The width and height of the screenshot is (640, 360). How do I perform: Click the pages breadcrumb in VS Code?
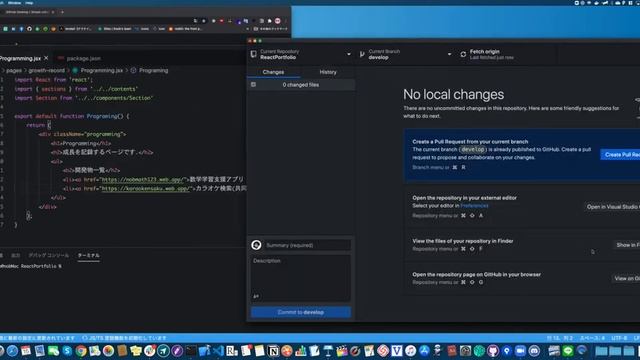click(x=13, y=71)
